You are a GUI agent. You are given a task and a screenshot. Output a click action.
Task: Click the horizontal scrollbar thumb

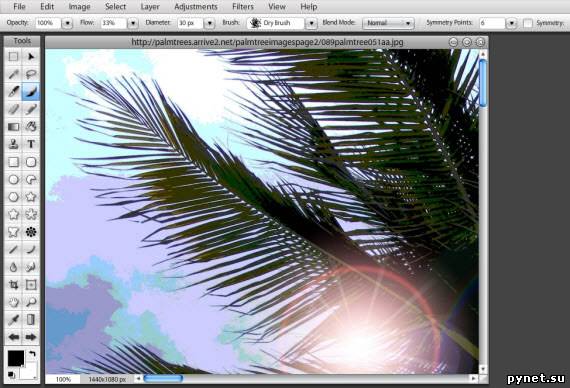pyautogui.click(x=163, y=379)
